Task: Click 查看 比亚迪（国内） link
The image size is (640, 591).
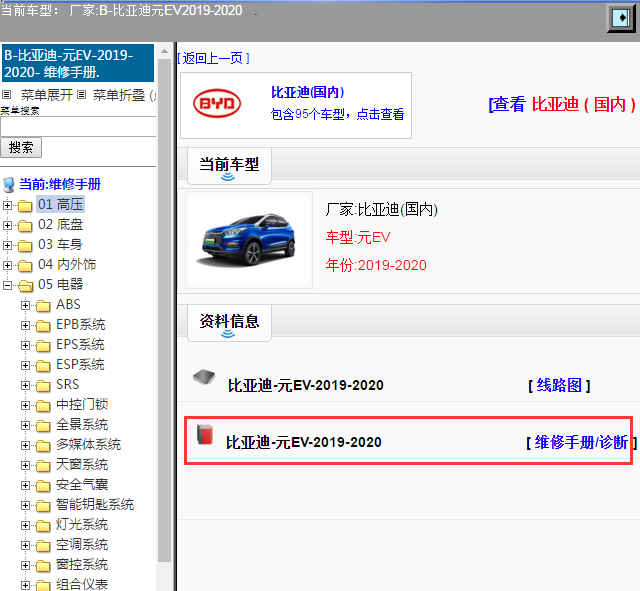Action: point(562,104)
